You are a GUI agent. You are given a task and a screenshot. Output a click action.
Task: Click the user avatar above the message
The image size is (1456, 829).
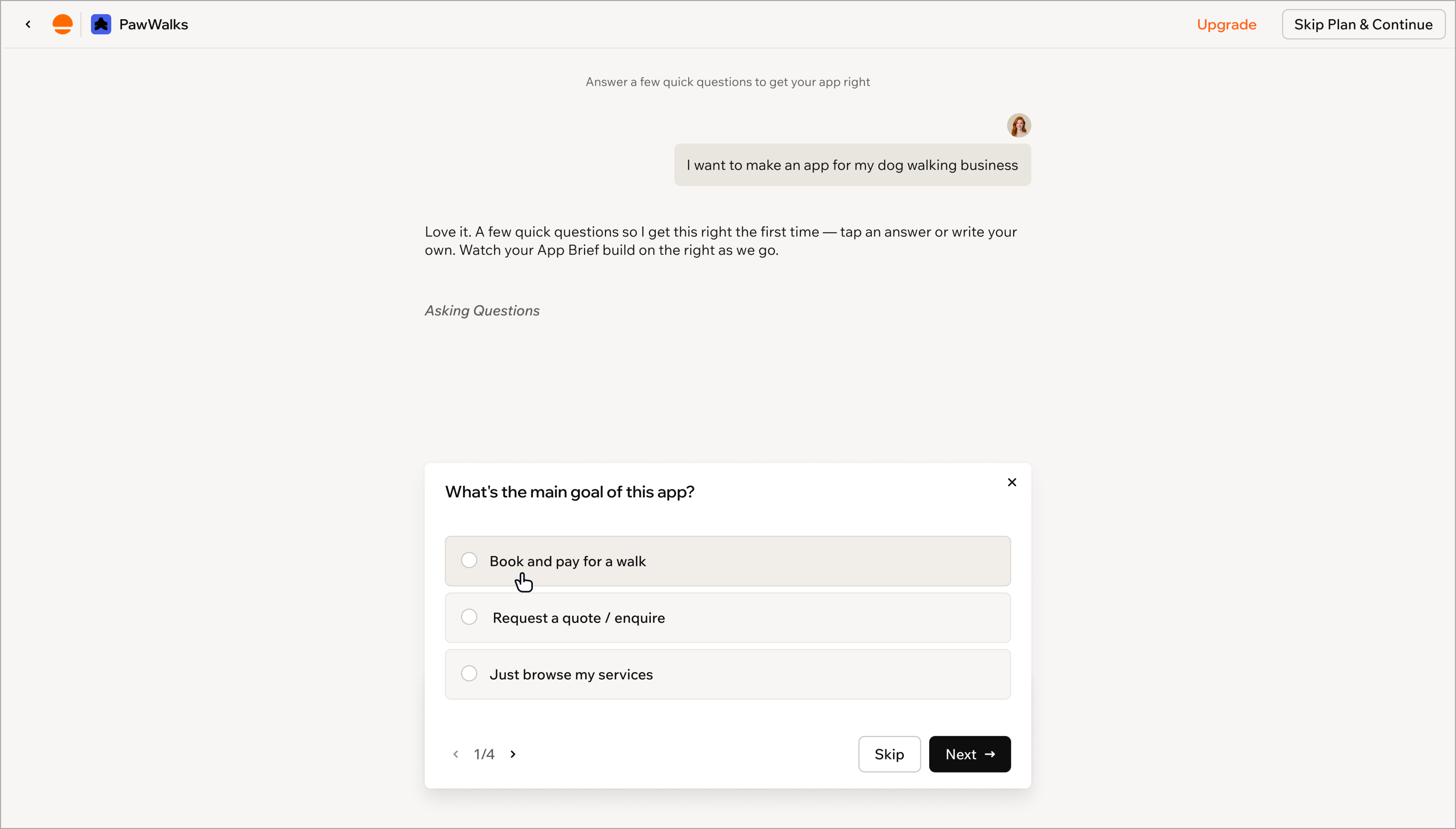tap(1018, 125)
